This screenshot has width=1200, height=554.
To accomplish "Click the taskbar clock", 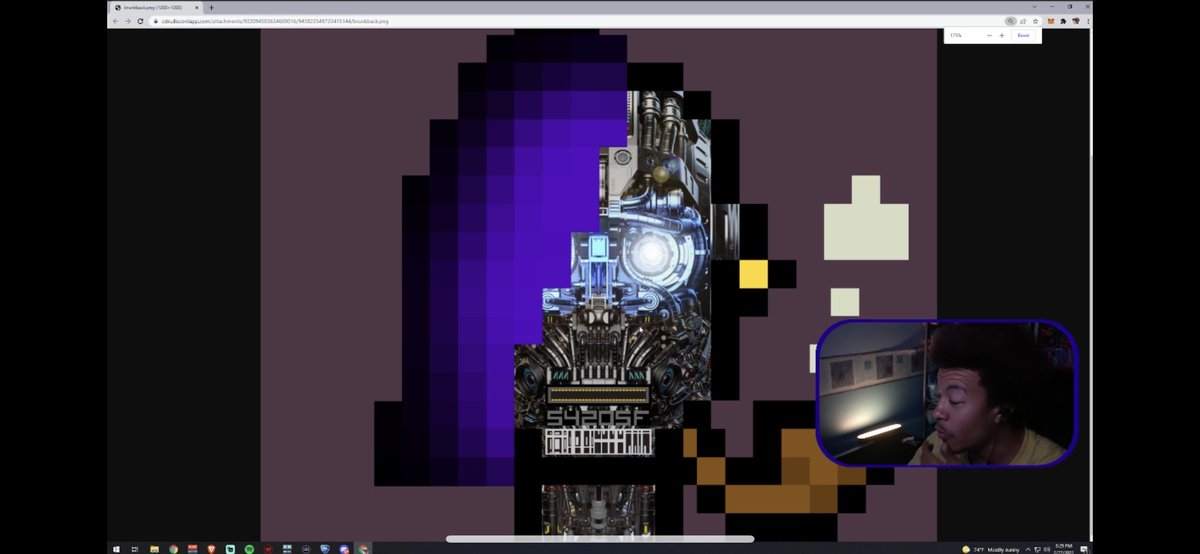I will click(x=1065, y=549).
